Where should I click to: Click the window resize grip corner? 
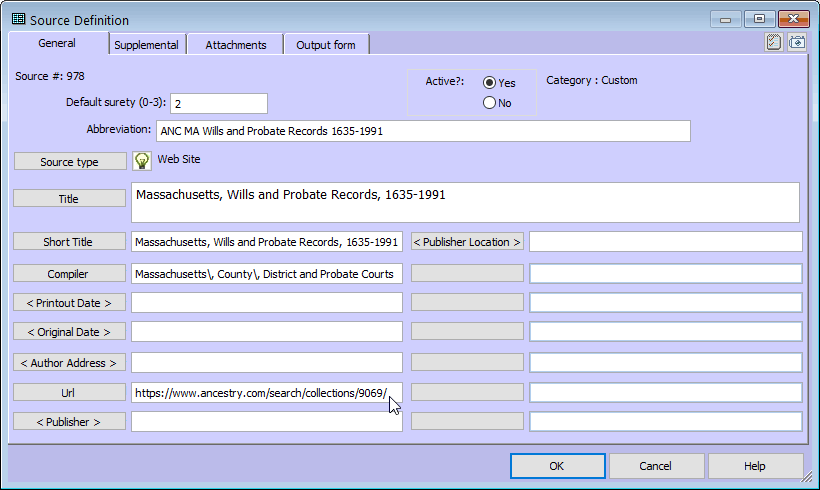click(x=807, y=476)
